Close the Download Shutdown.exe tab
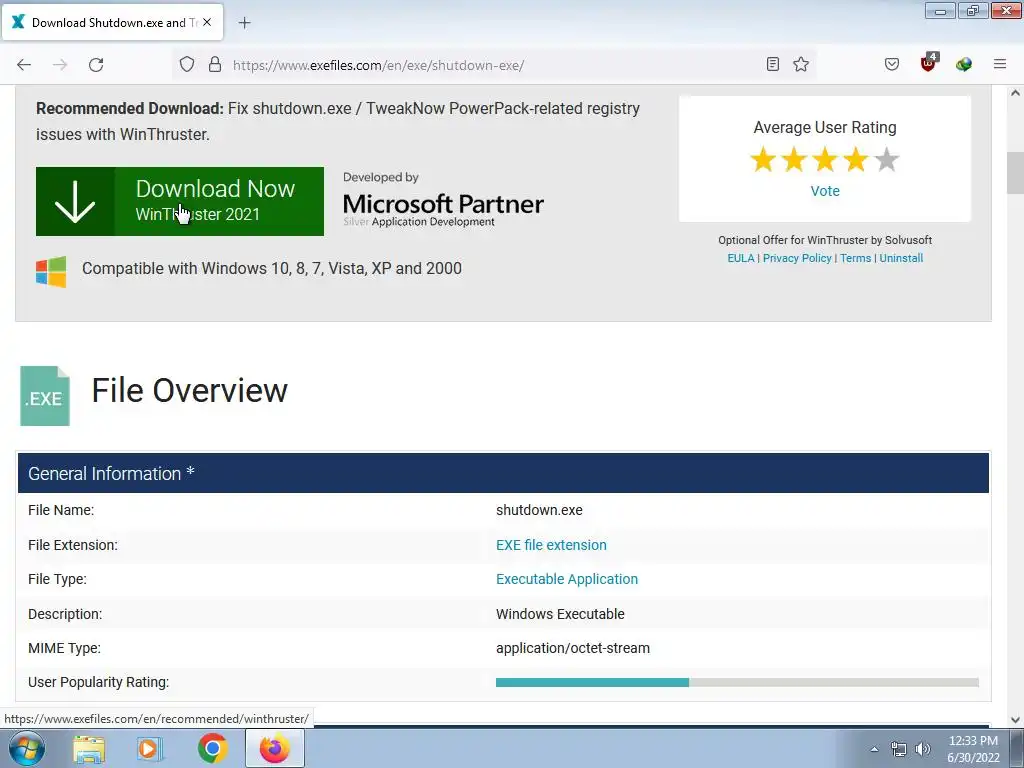Image resolution: width=1024 pixels, height=768 pixels. point(207,22)
